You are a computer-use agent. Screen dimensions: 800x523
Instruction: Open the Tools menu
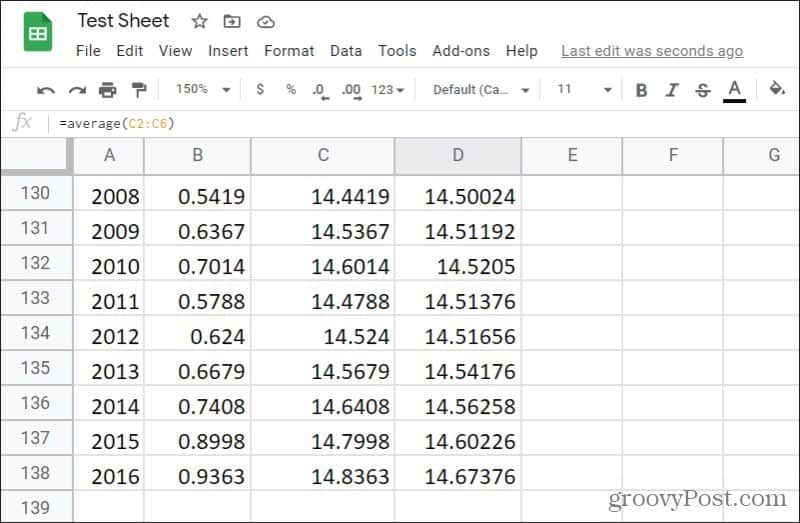pos(397,51)
